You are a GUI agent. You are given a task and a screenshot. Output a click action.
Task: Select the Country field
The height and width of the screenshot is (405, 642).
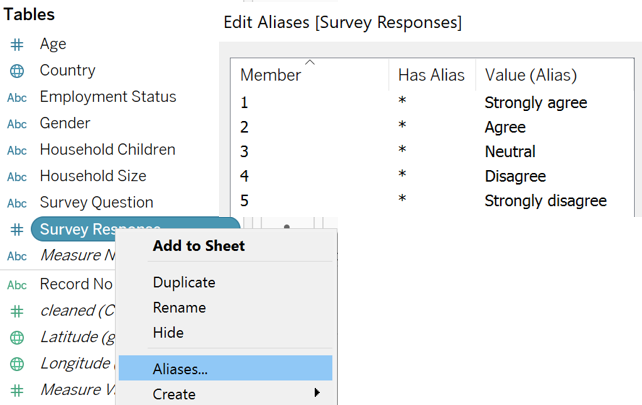[x=68, y=71]
